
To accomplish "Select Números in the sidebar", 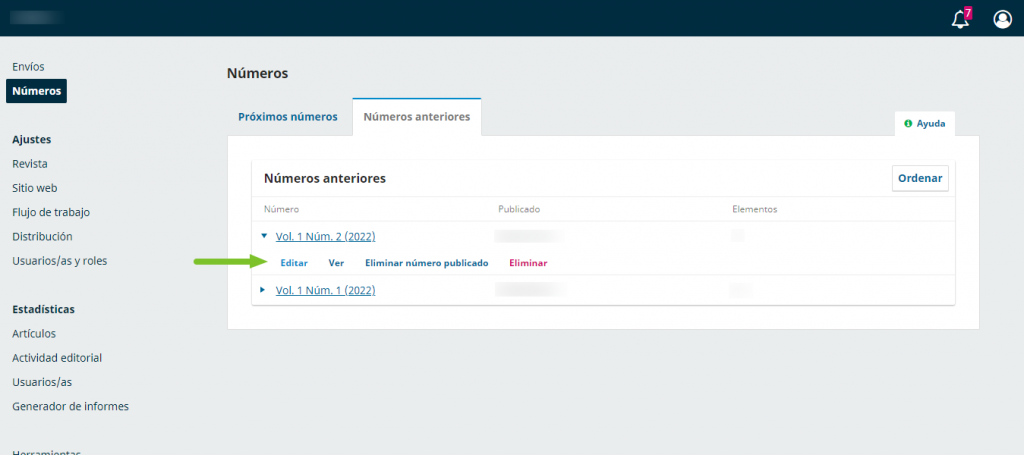I will point(37,91).
